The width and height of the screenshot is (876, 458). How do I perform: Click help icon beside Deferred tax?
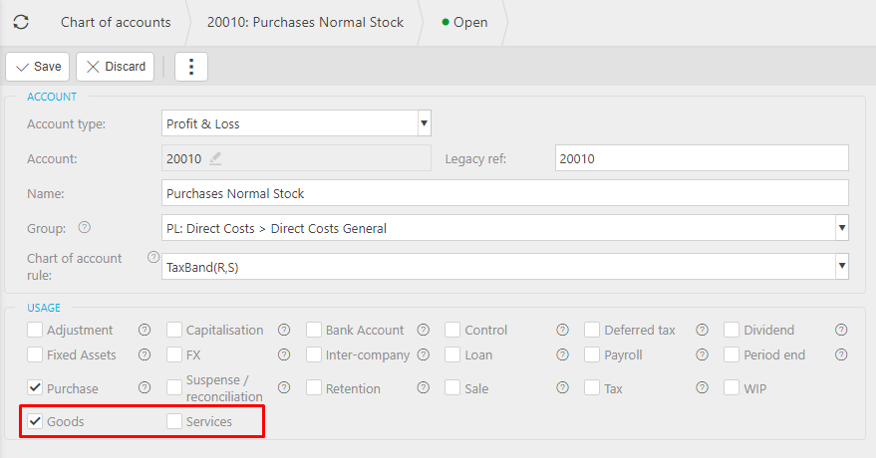[702, 330]
